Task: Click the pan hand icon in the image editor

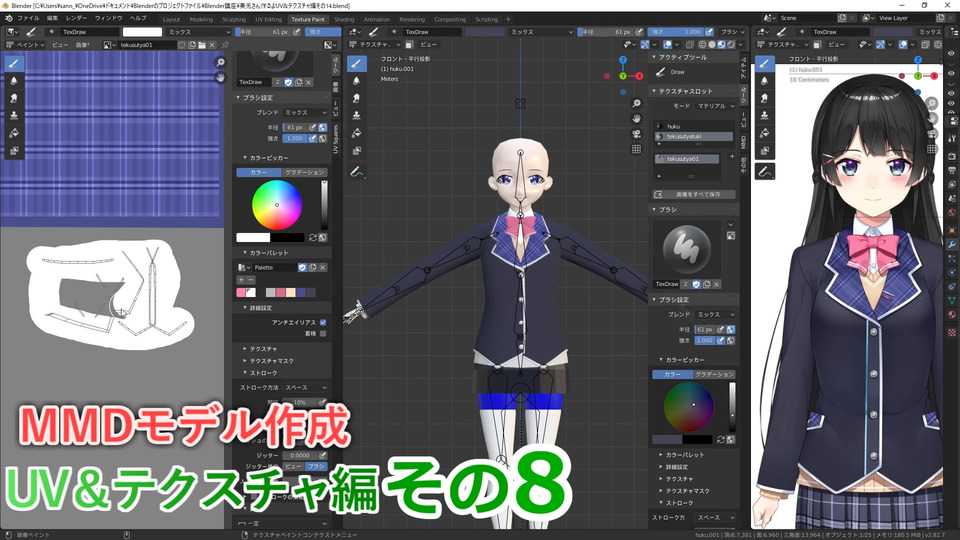Action: 220,77
